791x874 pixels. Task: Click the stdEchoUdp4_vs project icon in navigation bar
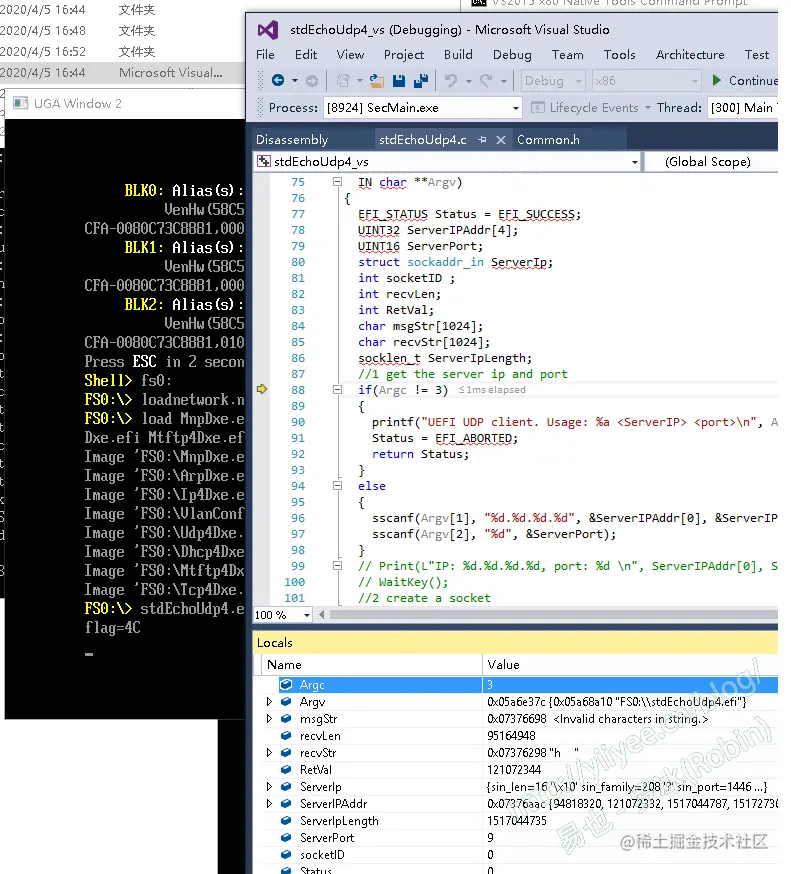[x=264, y=162]
